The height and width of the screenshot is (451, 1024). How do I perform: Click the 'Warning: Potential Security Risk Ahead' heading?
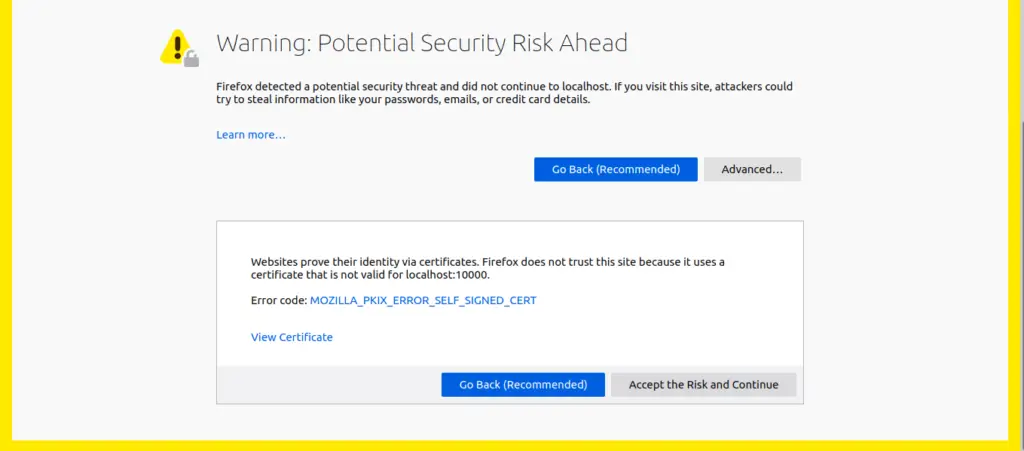(422, 43)
